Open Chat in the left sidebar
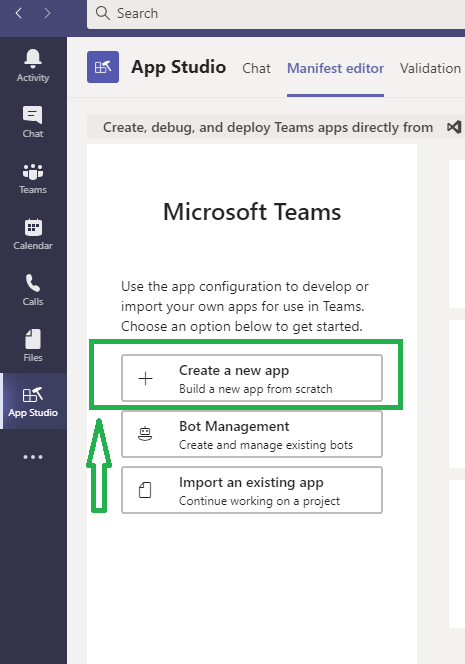This screenshot has width=465, height=664. click(33, 122)
